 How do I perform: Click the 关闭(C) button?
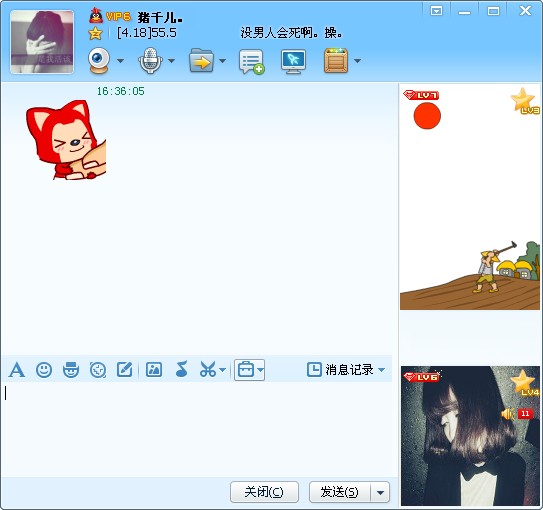(264, 492)
